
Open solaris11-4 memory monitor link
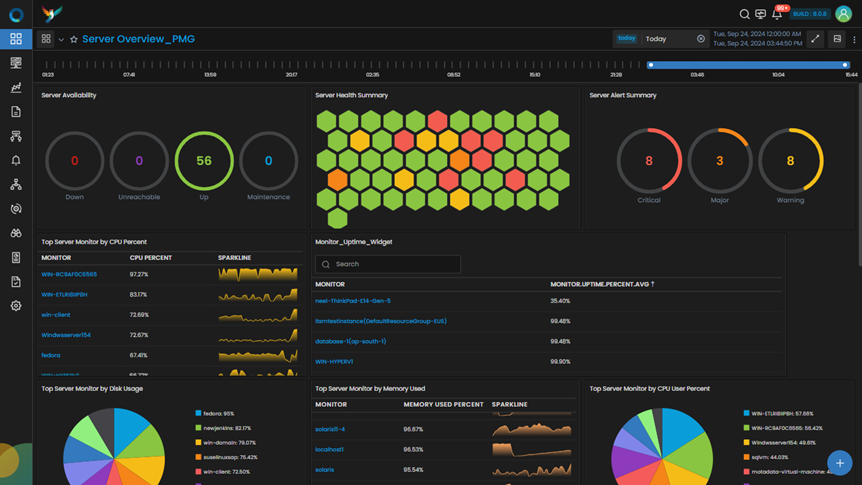click(330, 429)
